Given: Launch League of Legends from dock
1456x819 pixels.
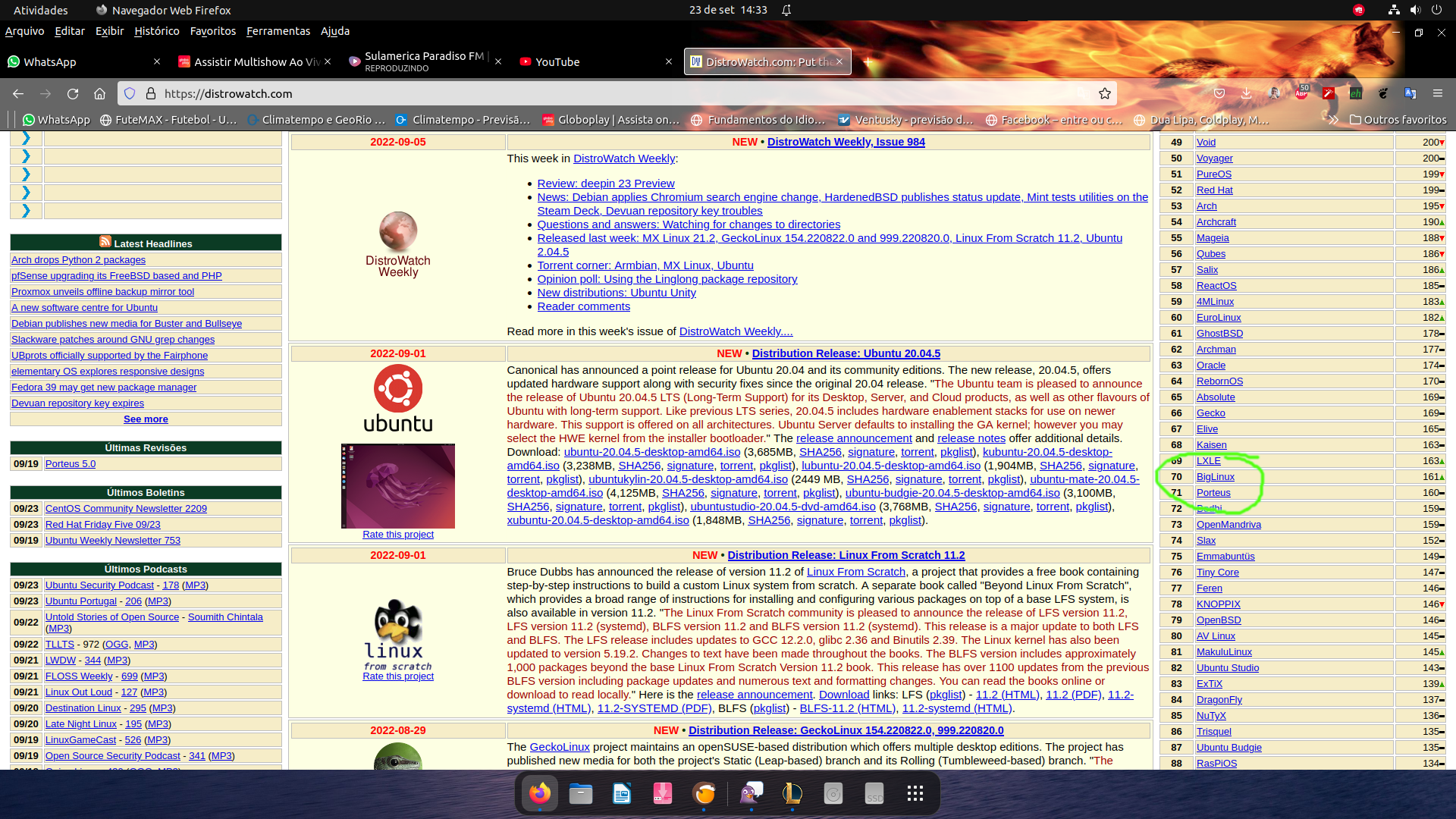Looking at the screenshot, I should pos(792,793).
